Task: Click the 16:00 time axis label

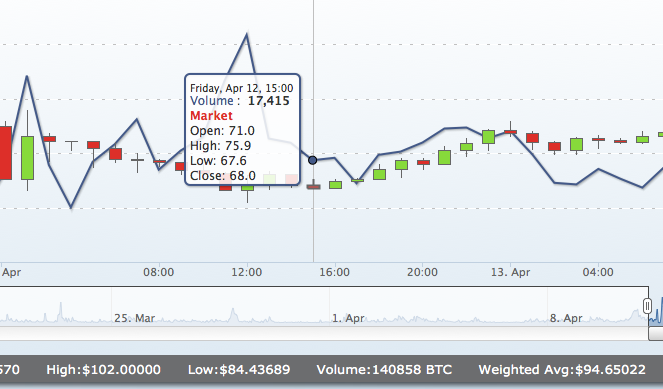Action: click(x=334, y=272)
